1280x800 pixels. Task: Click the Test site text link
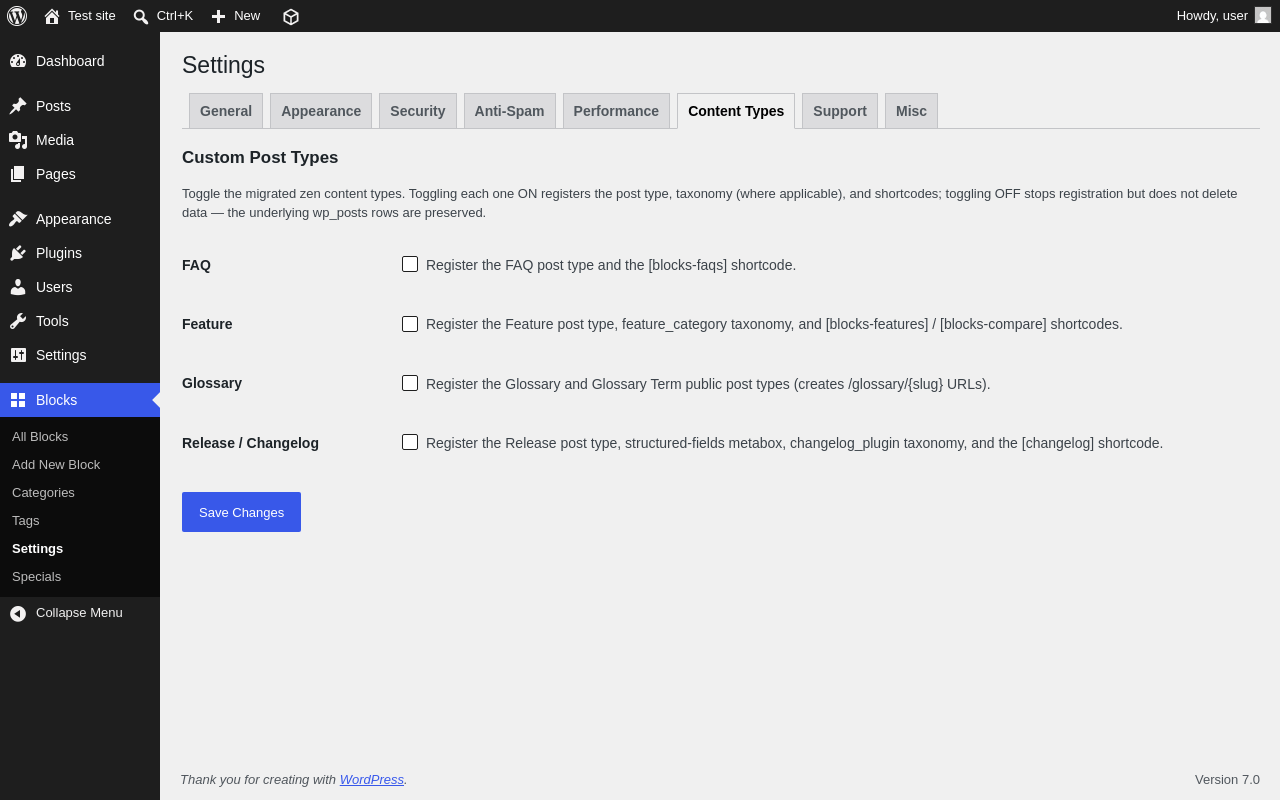click(x=92, y=16)
